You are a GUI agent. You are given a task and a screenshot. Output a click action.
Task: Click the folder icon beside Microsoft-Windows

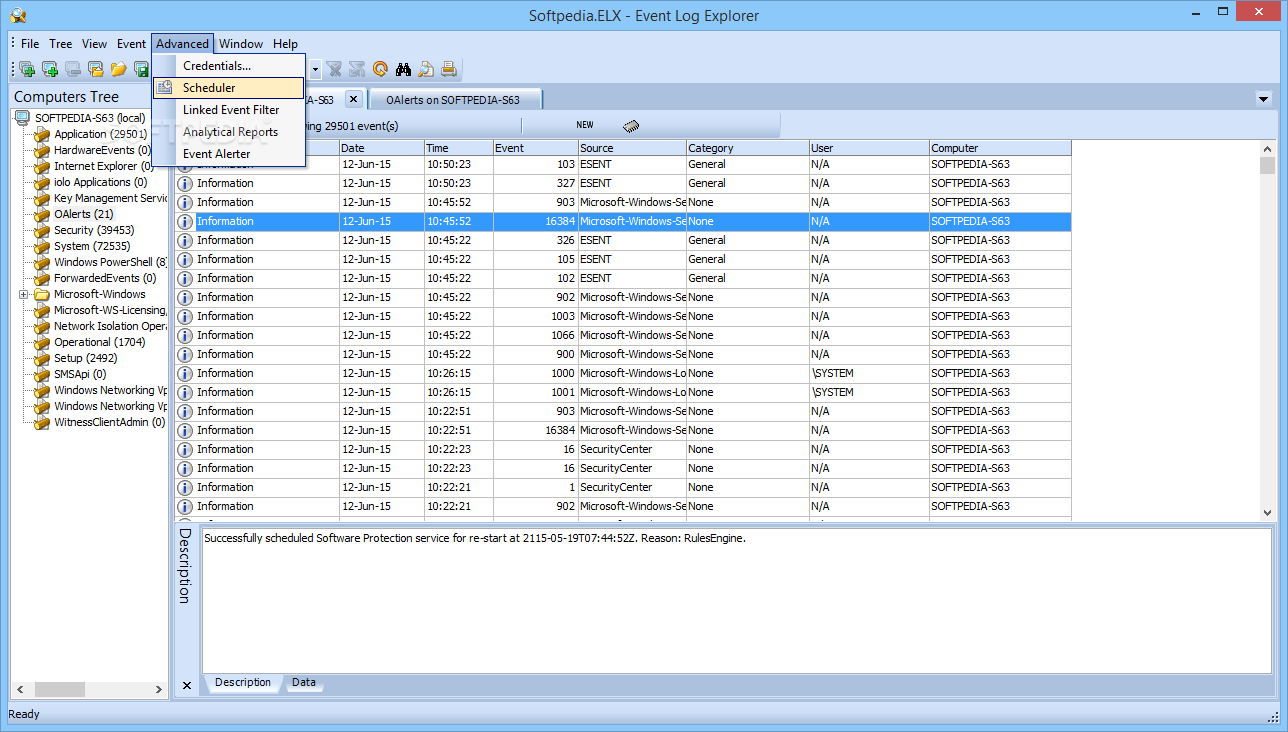coord(41,295)
